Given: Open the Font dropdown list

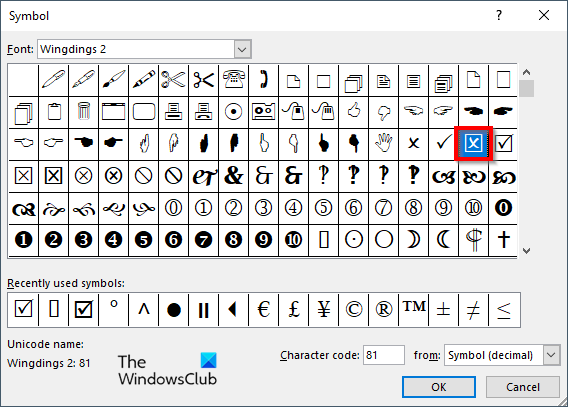Looking at the screenshot, I should click(242, 49).
